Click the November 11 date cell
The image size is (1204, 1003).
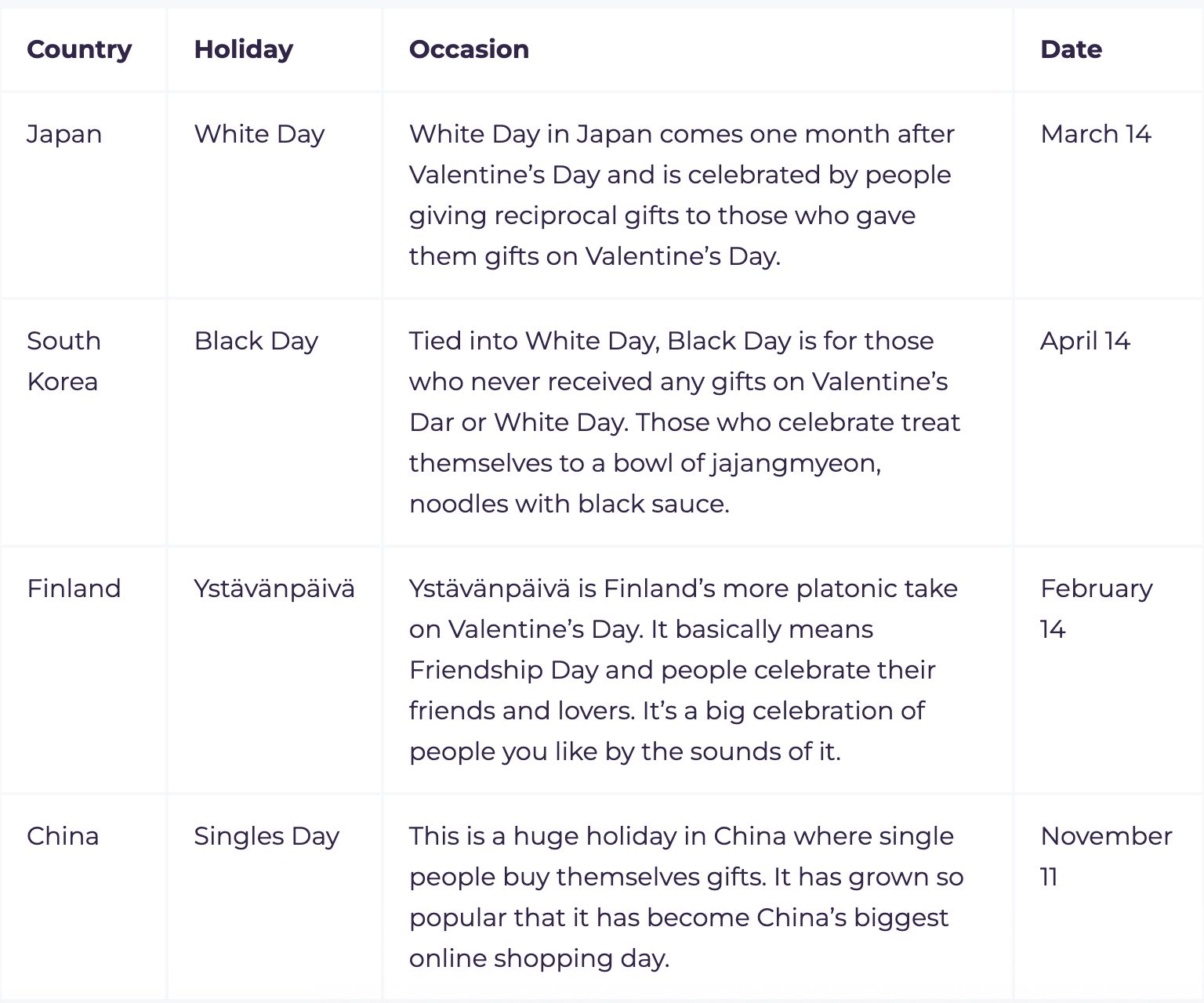[1106, 856]
